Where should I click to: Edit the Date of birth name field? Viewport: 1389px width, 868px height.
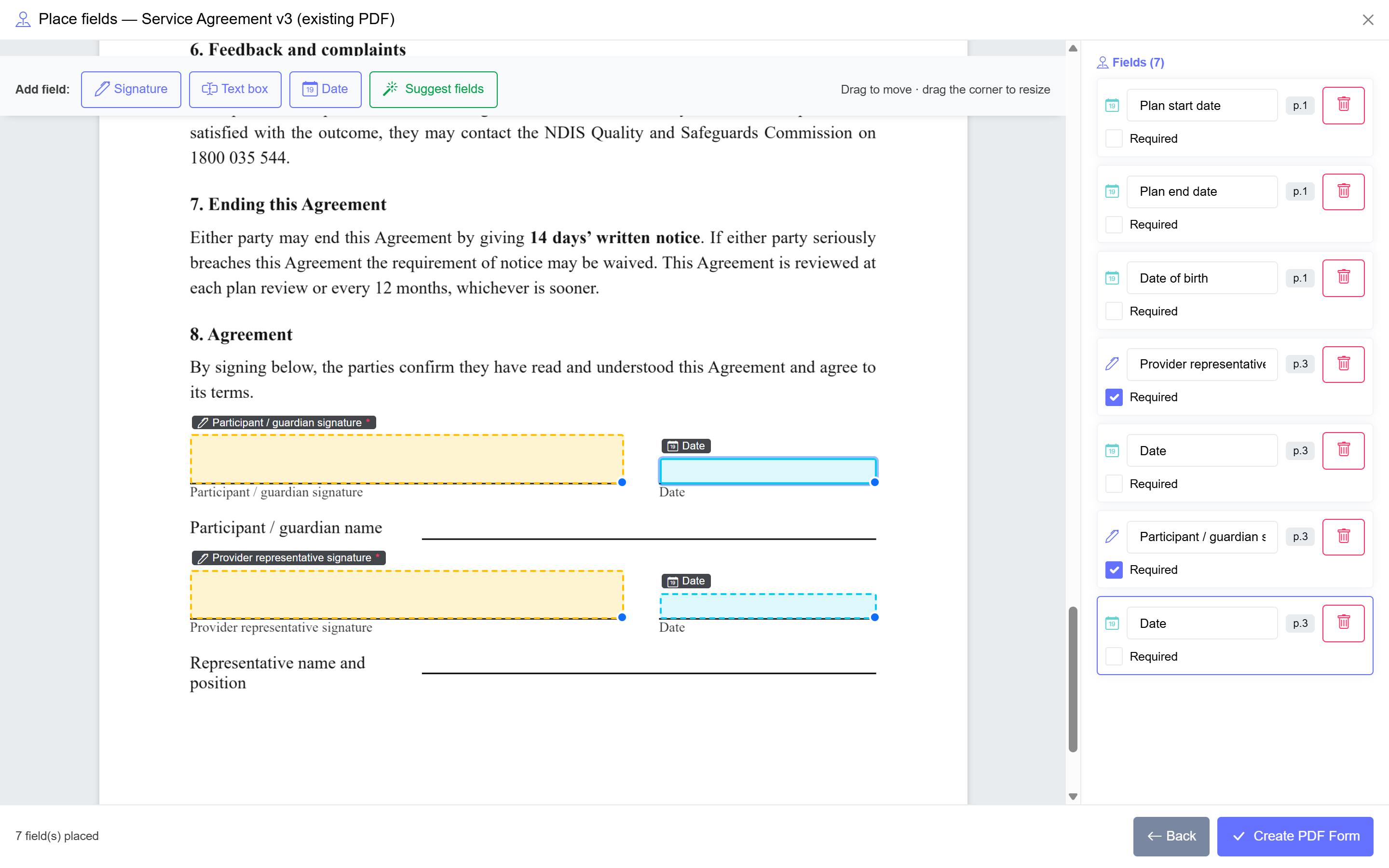click(1202, 278)
